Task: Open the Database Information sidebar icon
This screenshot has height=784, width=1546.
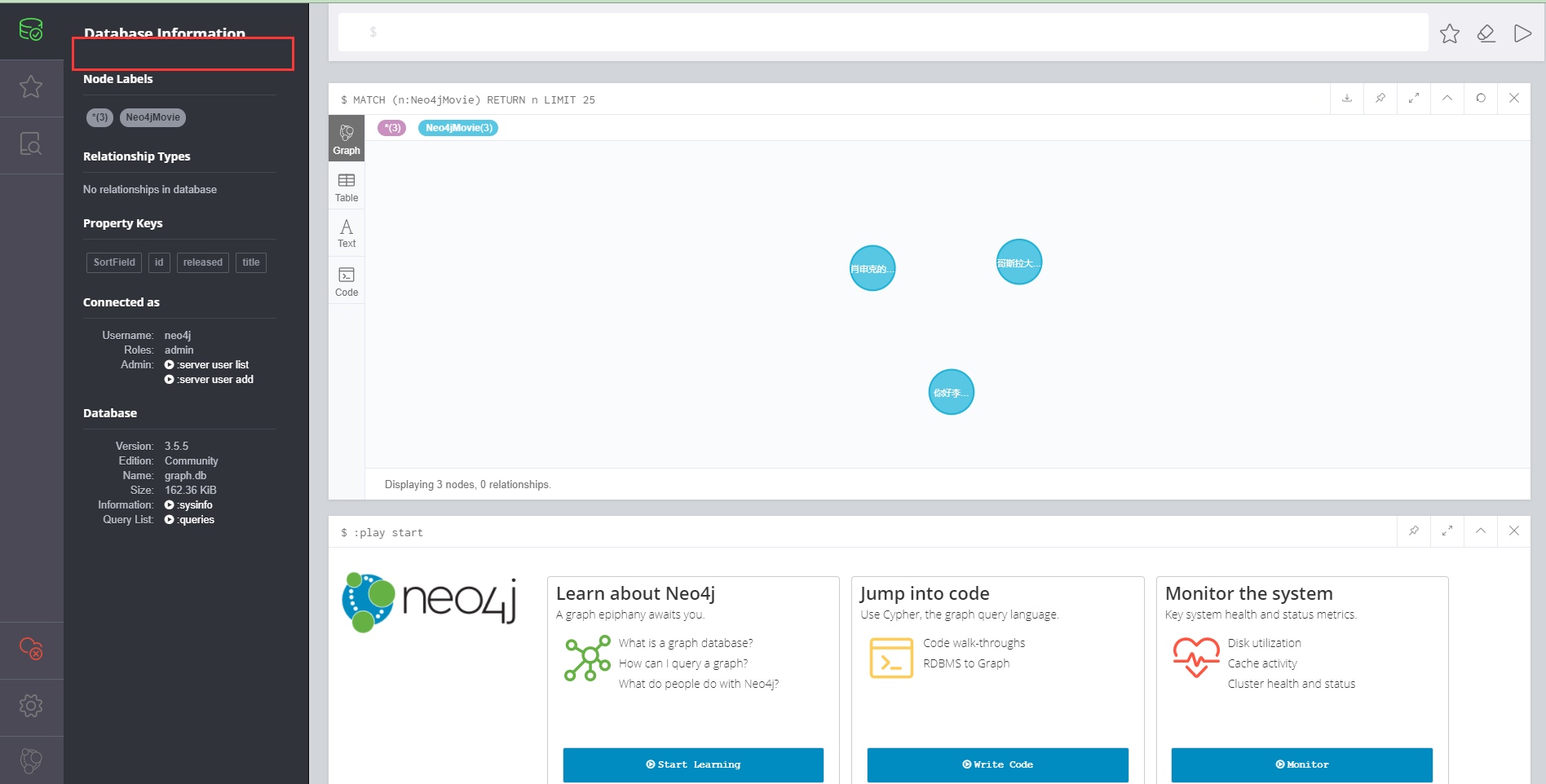Action: coord(32,29)
